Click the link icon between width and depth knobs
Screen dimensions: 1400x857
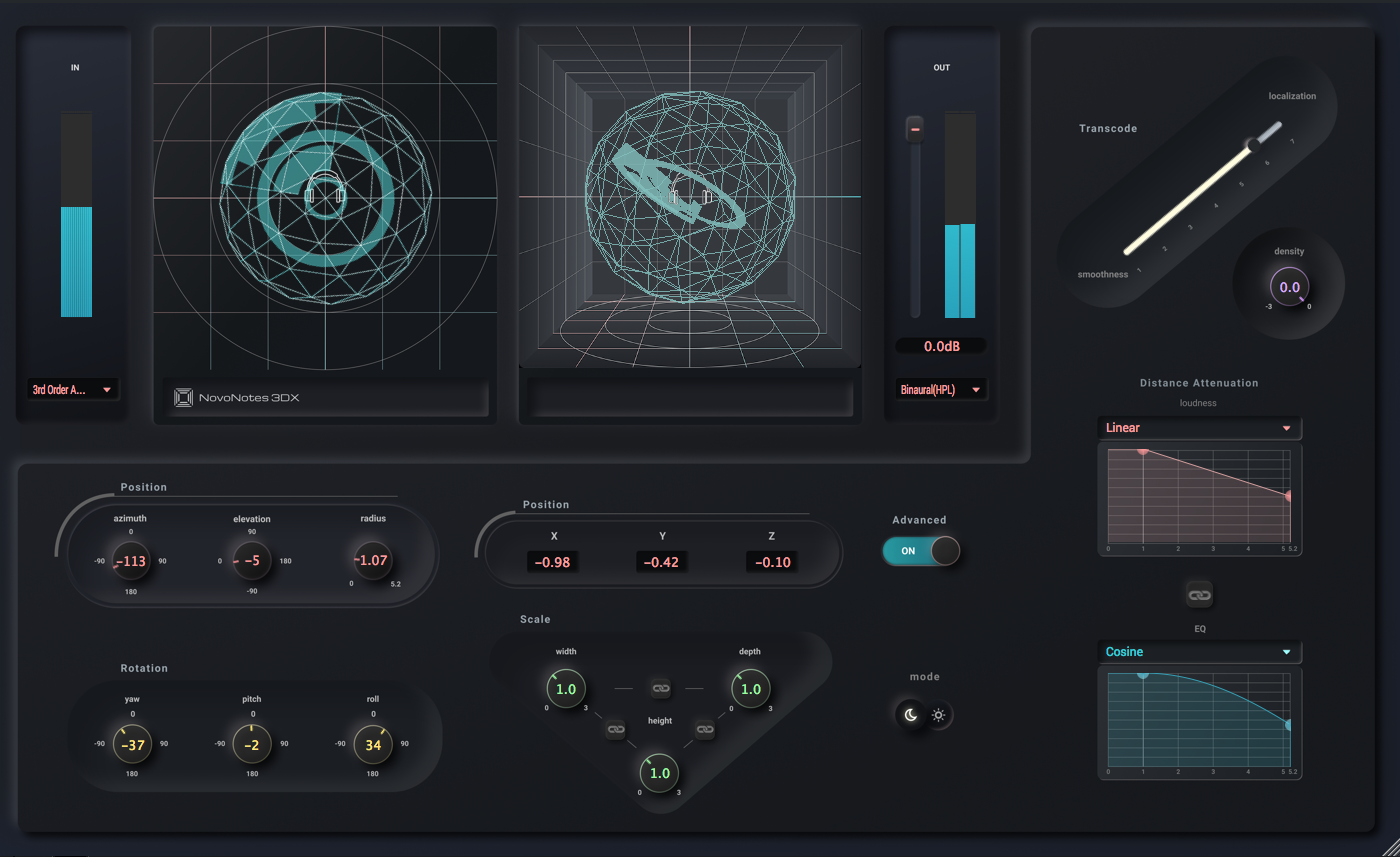tap(659, 688)
